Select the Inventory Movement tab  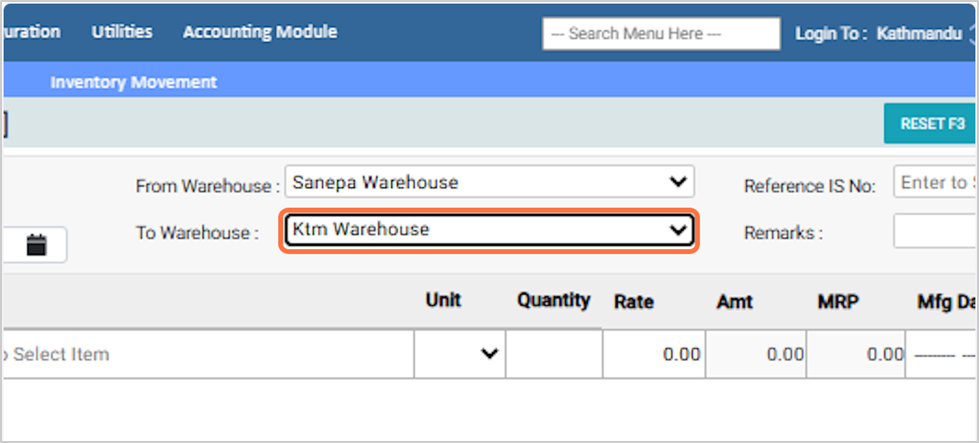[133, 82]
